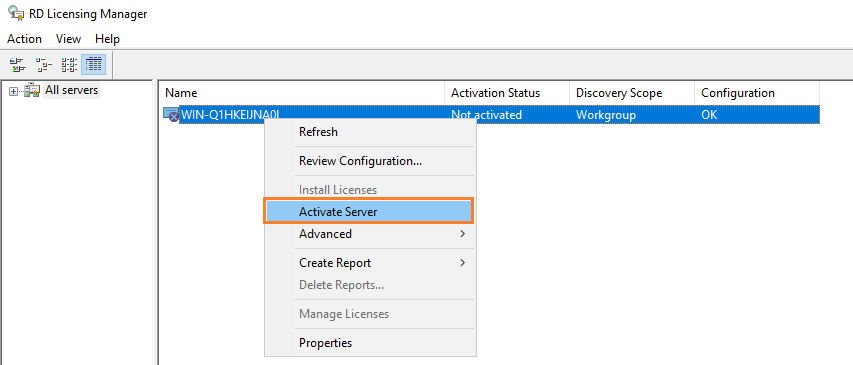Switch to list view toolbar button
The width and height of the screenshot is (853, 365).
tap(69, 65)
